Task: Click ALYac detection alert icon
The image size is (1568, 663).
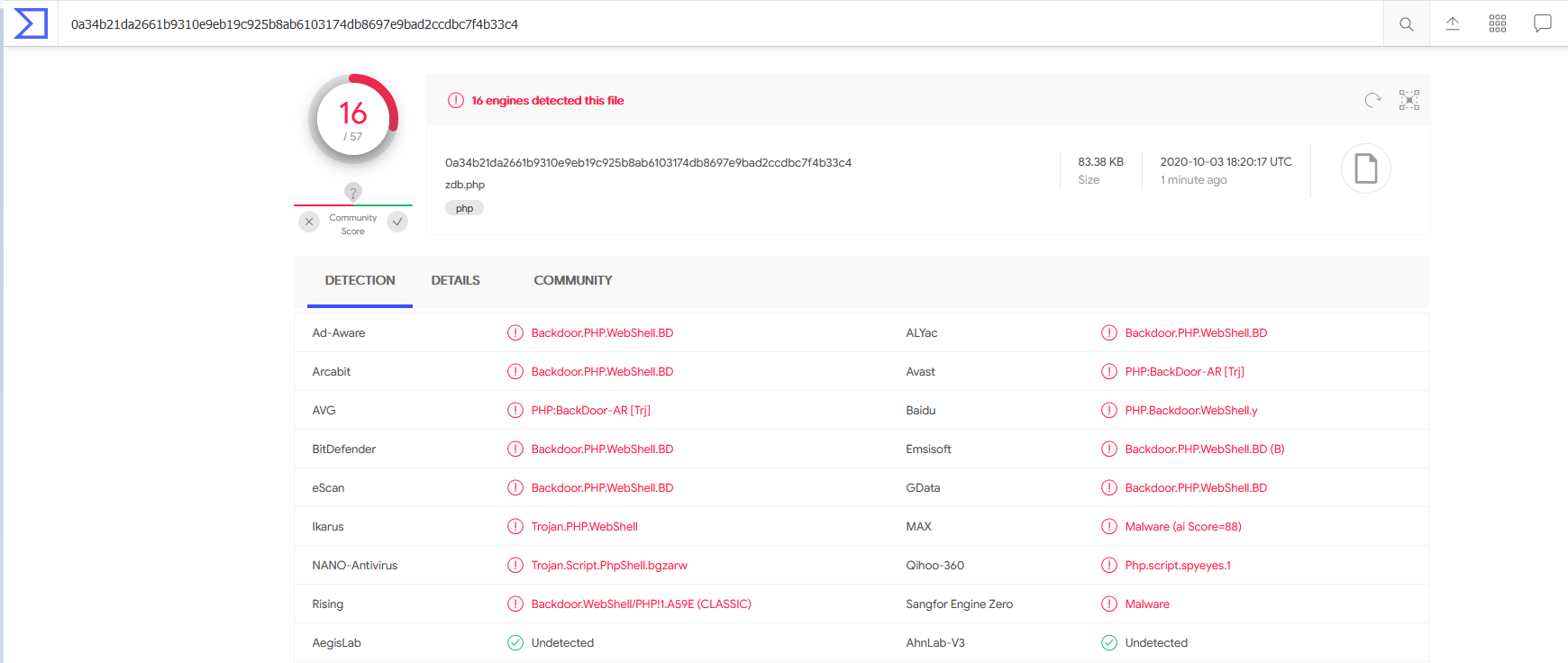Action: (x=1109, y=332)
